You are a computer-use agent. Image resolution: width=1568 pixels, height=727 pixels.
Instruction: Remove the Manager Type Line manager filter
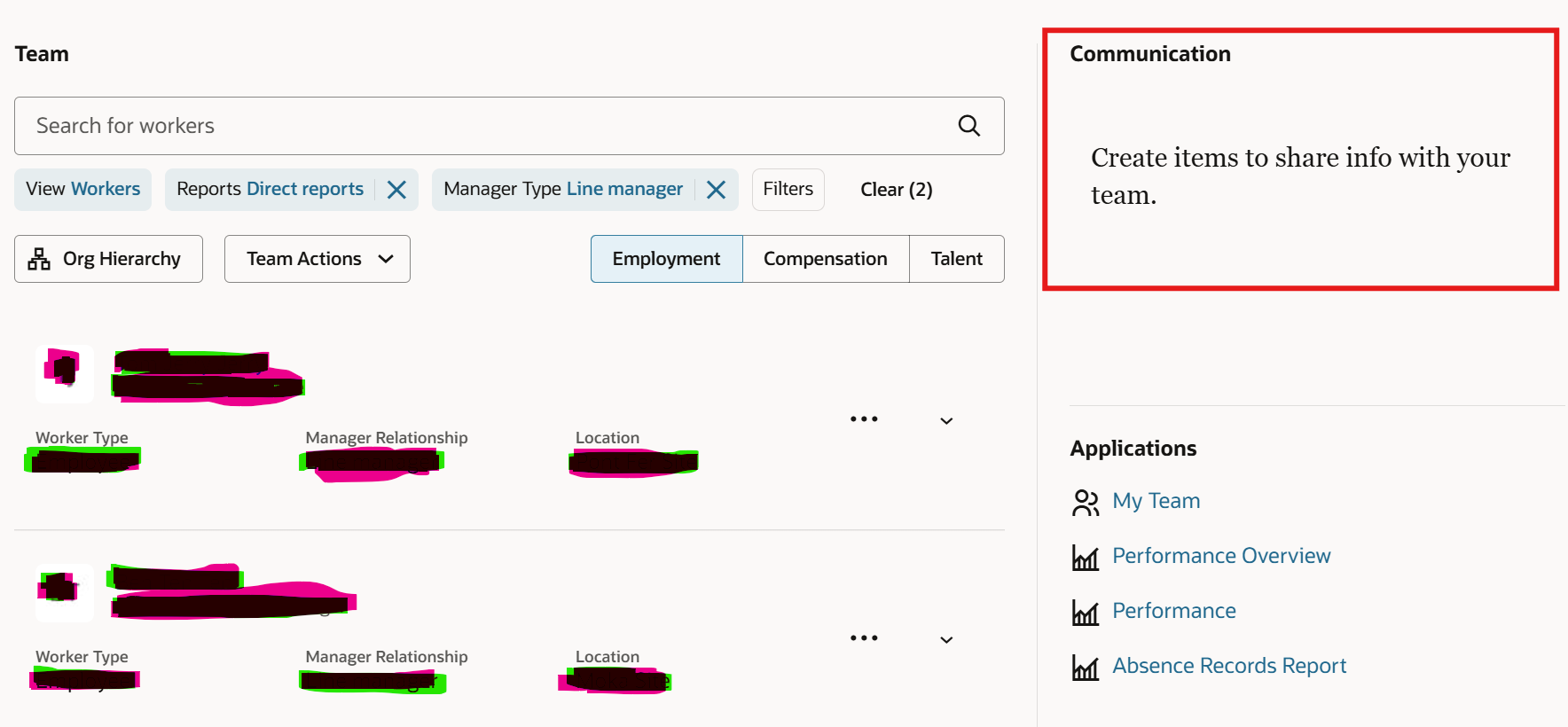tap(717, 190)
